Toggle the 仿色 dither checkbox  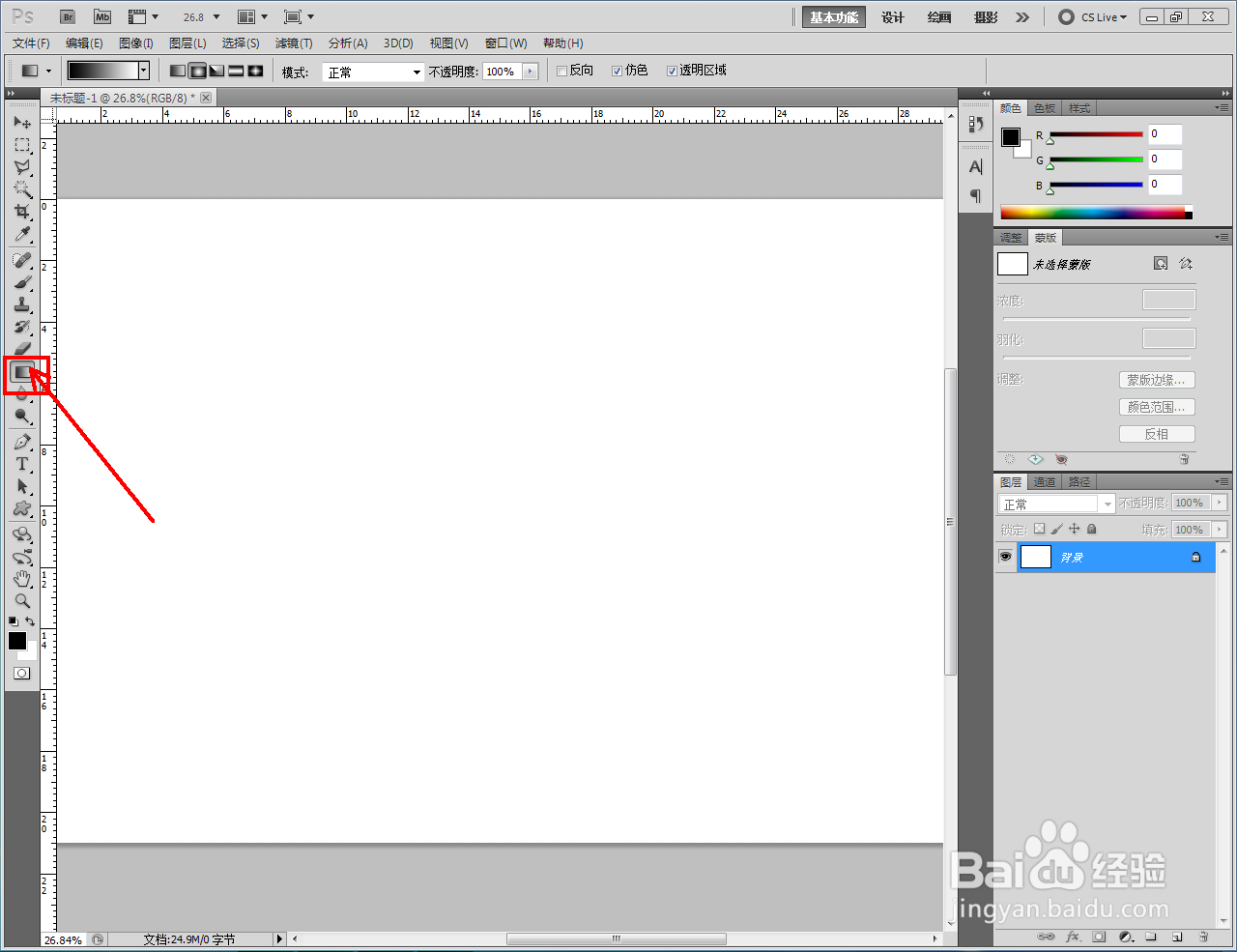pos(617,71)
